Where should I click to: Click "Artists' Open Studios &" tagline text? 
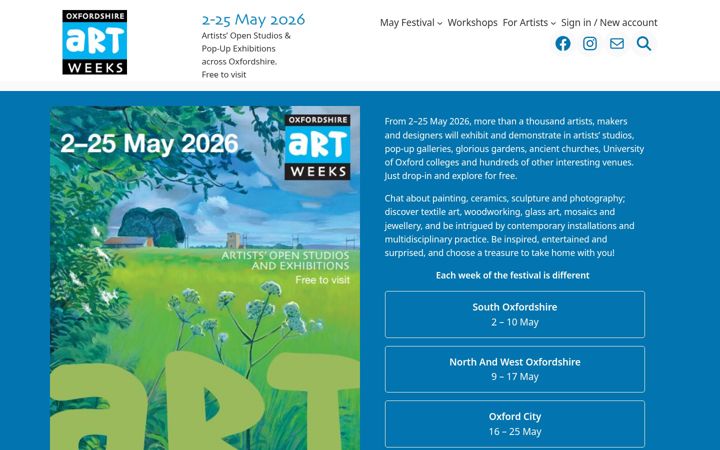(x=246, y=36)
